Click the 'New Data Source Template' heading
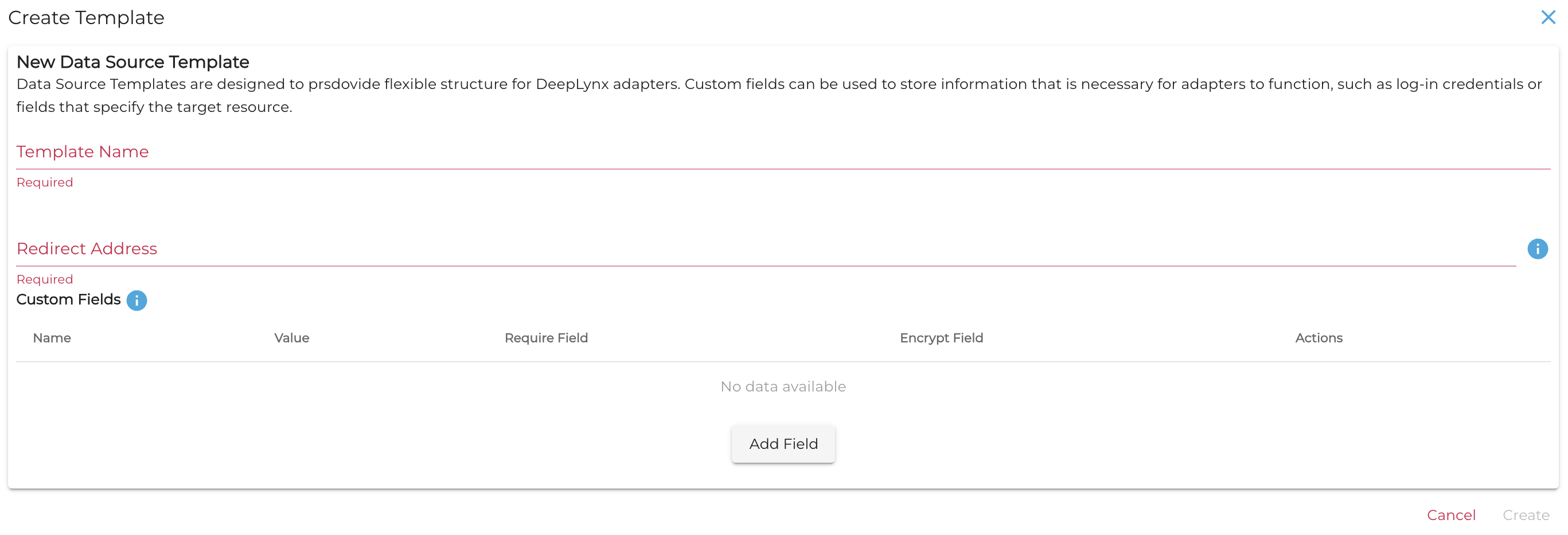The image size is (1568, 535). [132, 61]
